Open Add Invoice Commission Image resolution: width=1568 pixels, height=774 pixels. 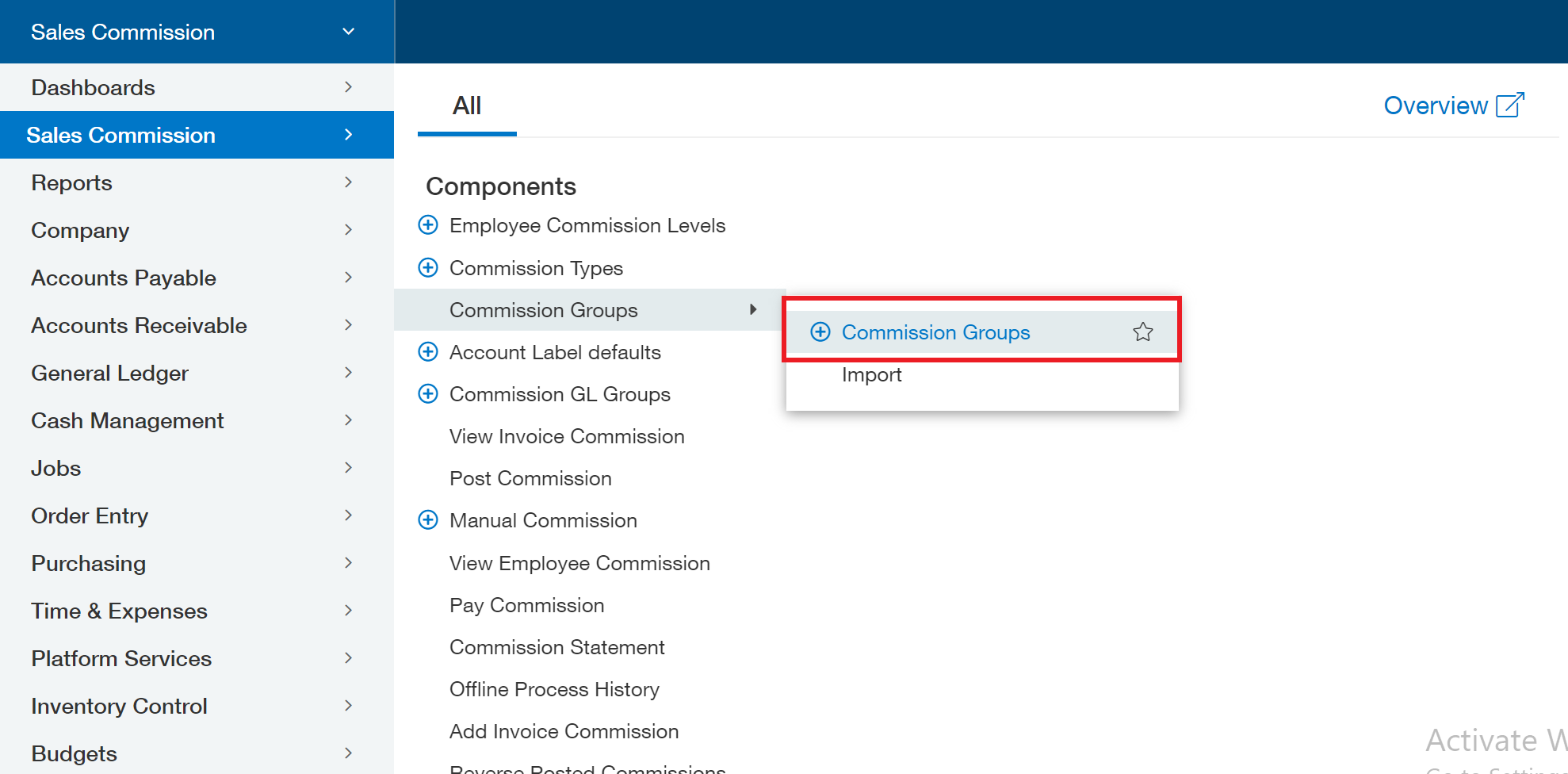564,731
